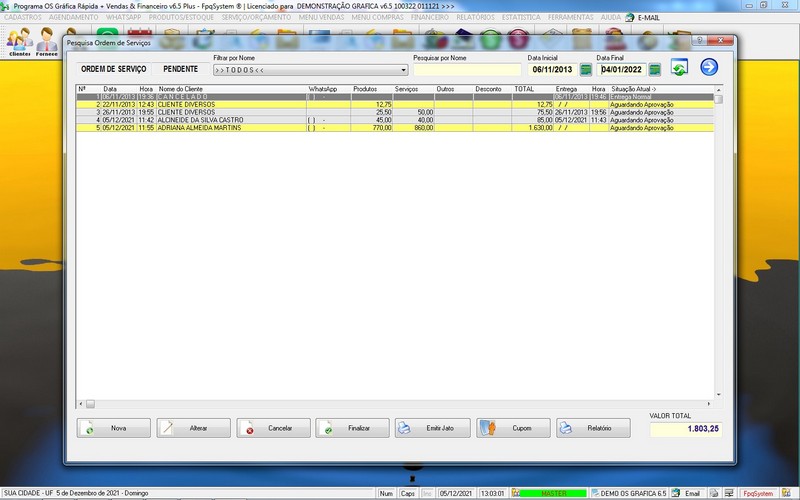Click into Pesquisar por Nome field
This screenshot has width=800, height=500.
467,70
